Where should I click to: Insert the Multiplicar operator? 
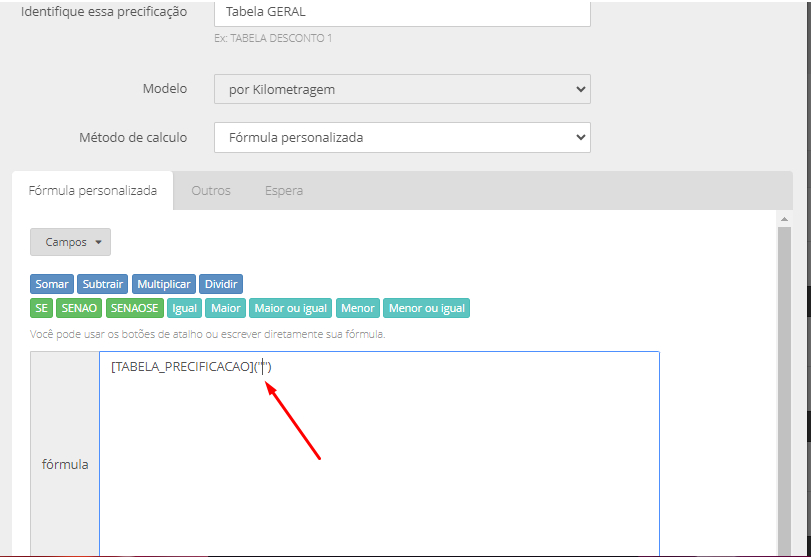[164, 284]
